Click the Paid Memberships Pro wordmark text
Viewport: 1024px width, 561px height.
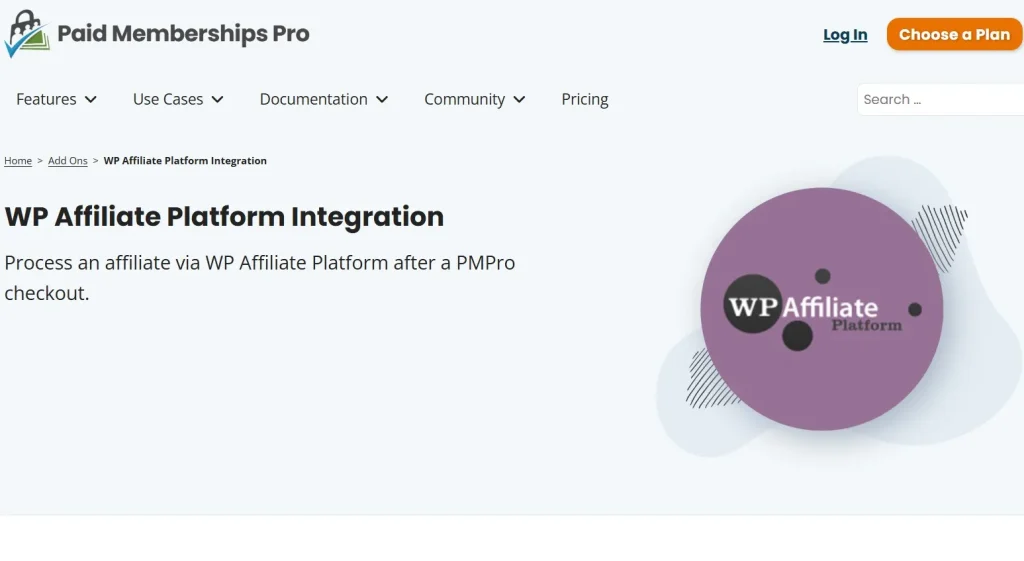(x=183, y=34)
